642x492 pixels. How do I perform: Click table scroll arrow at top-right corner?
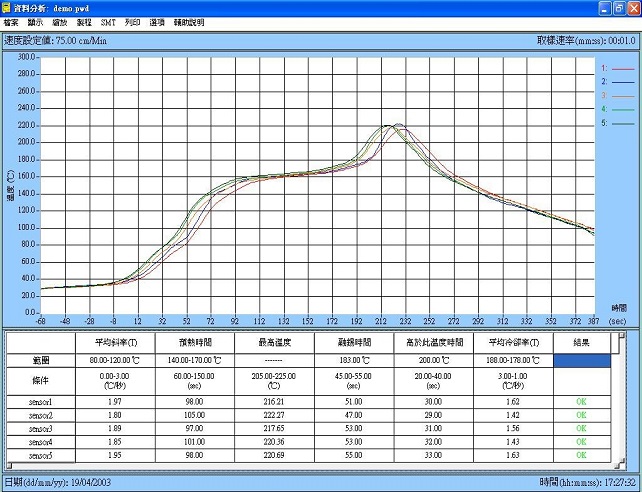tap(622, 335)
